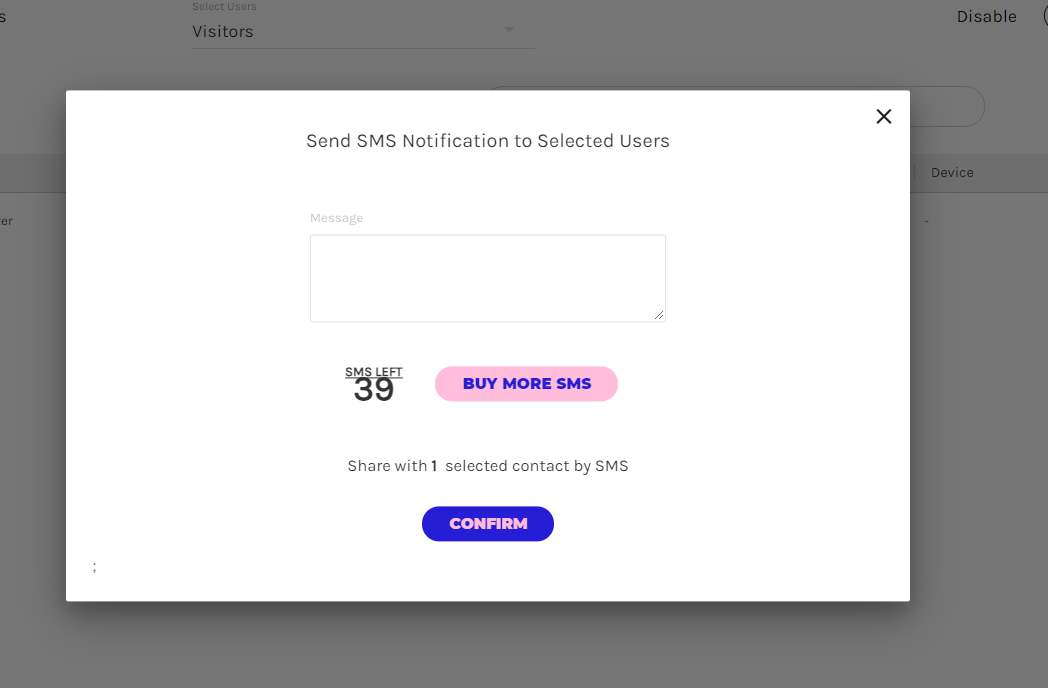Click the arrow beside Visitors
This screenshot has height=688, width=1048.
509,29
